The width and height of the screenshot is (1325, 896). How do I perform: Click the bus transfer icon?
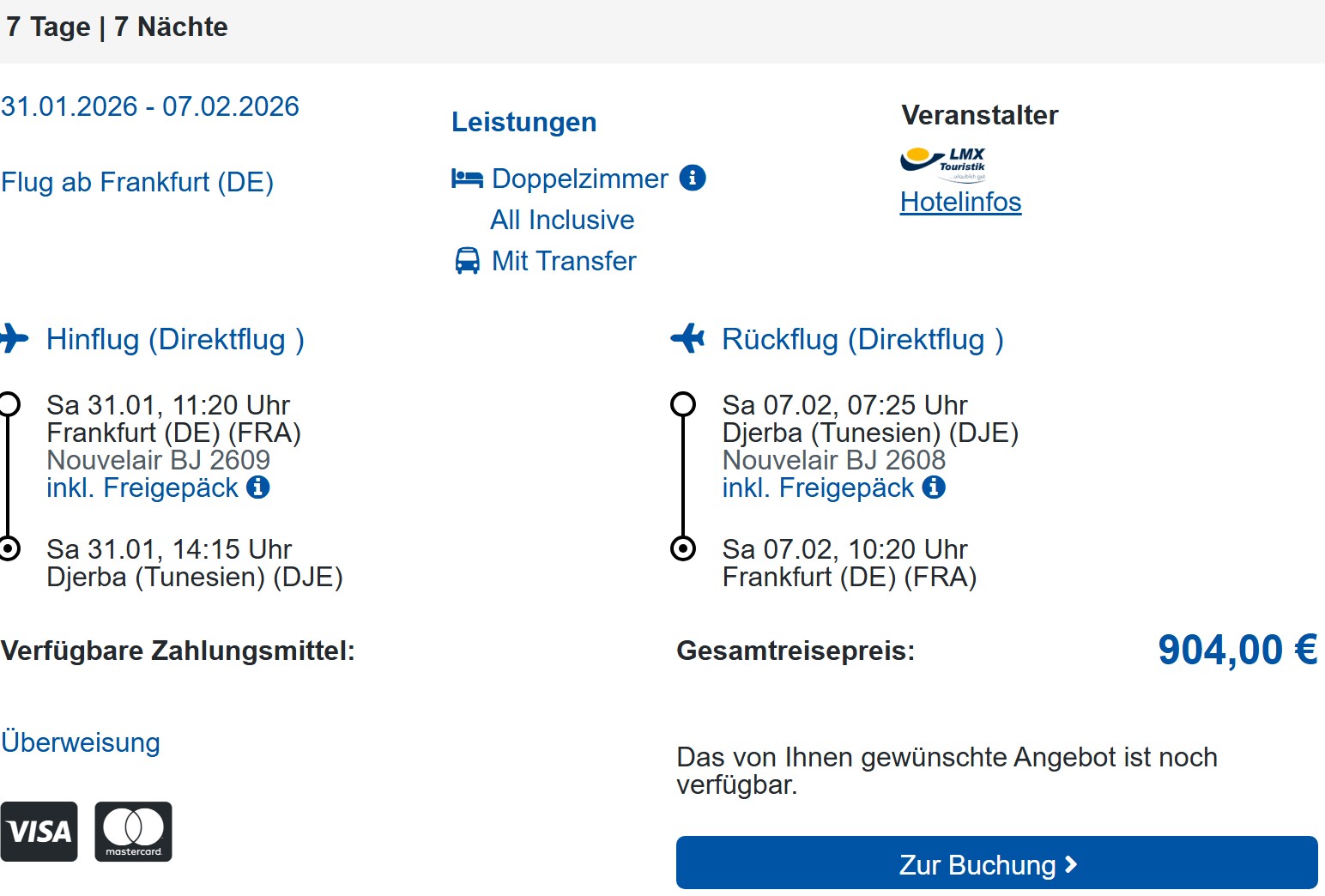pos(467,261)
